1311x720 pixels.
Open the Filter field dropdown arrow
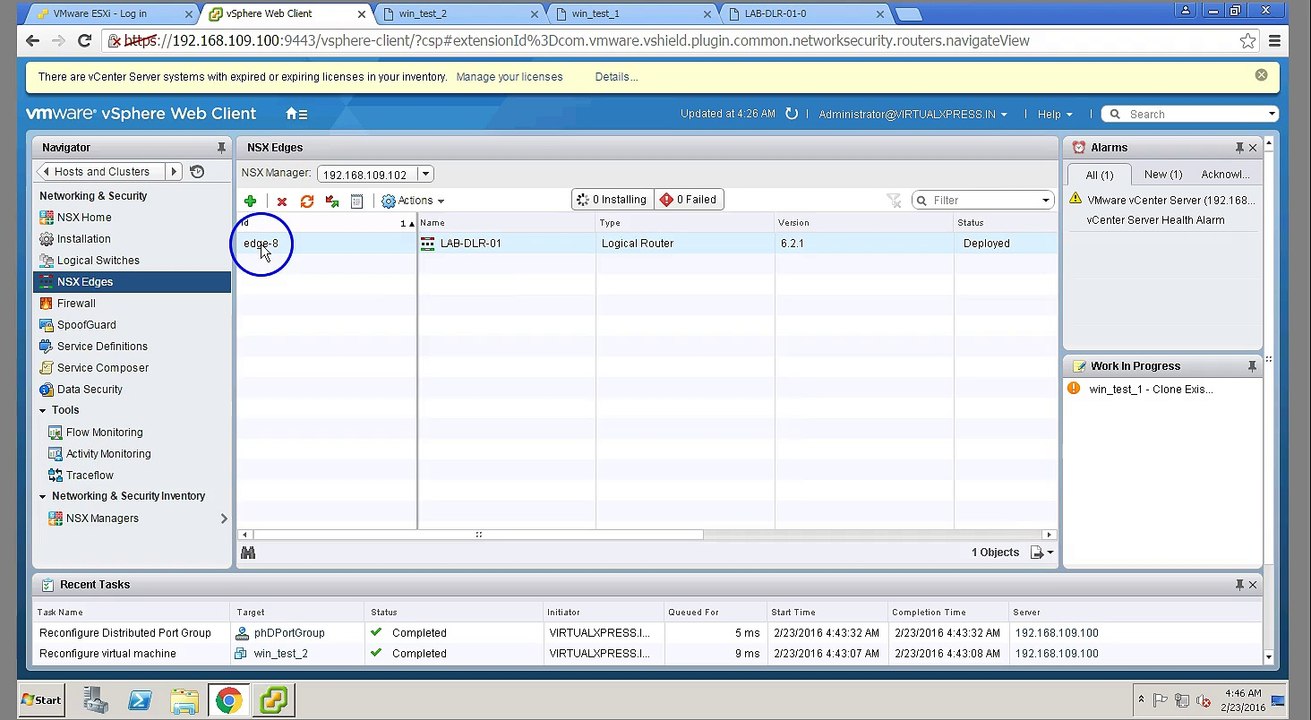[x=1046, y=201]
